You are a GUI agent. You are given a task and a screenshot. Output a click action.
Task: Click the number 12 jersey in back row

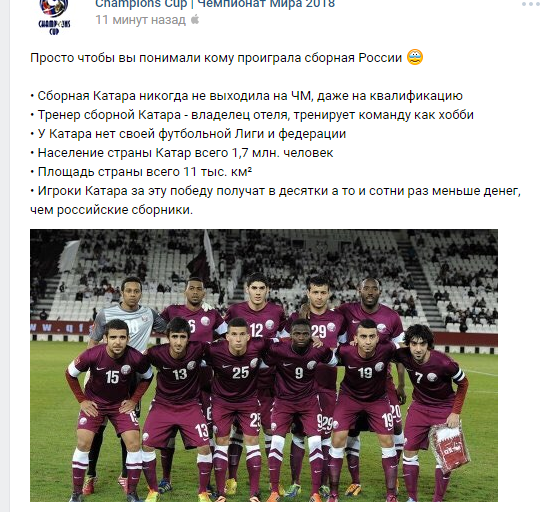[257, 329]
